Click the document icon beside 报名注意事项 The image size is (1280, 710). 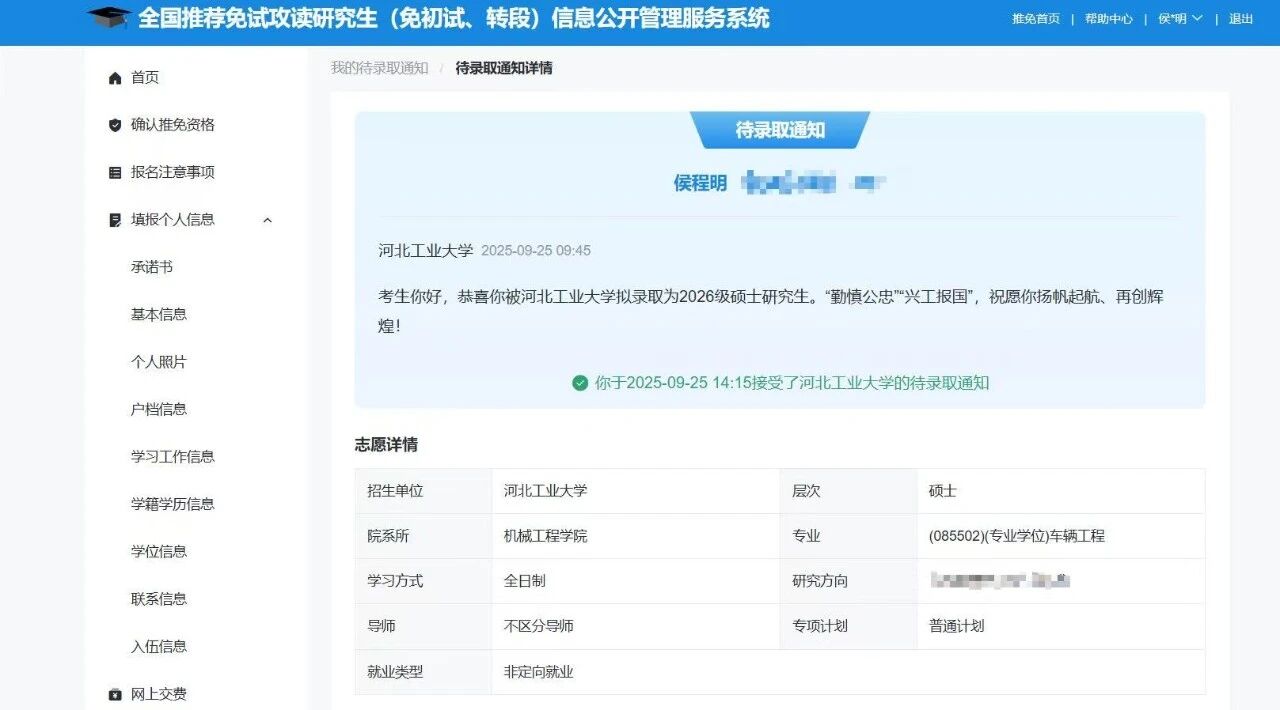113,171
